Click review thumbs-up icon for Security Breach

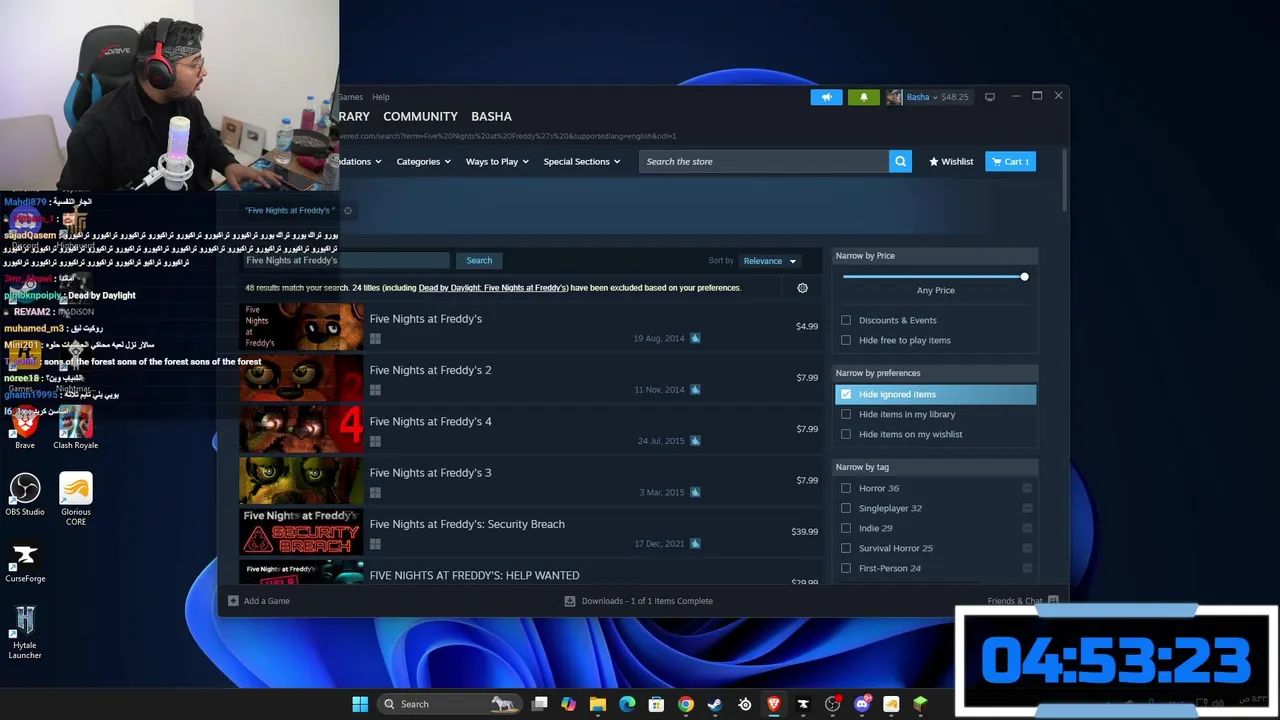[x=695, y=544]
